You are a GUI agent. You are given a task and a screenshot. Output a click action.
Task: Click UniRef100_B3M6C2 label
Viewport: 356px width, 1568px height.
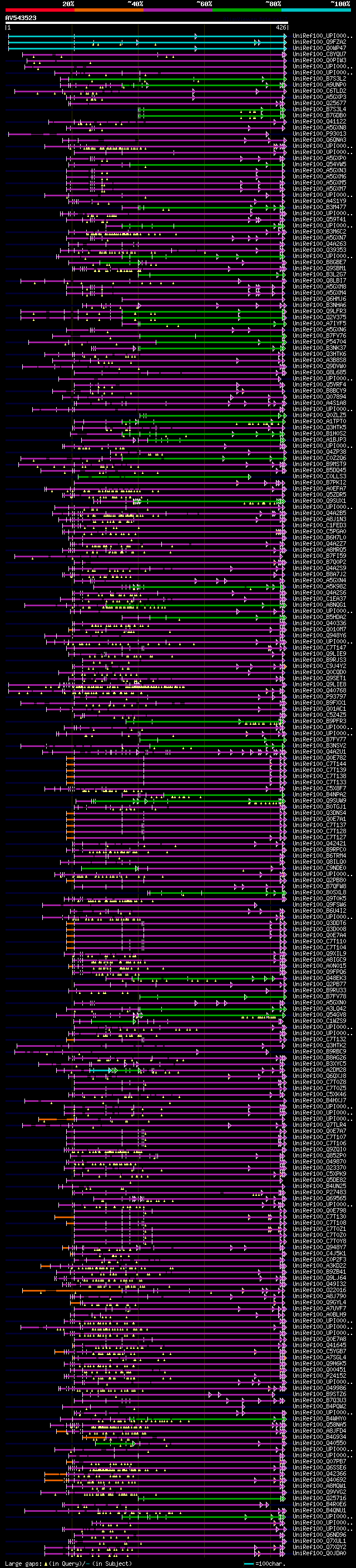click(319, 231)
